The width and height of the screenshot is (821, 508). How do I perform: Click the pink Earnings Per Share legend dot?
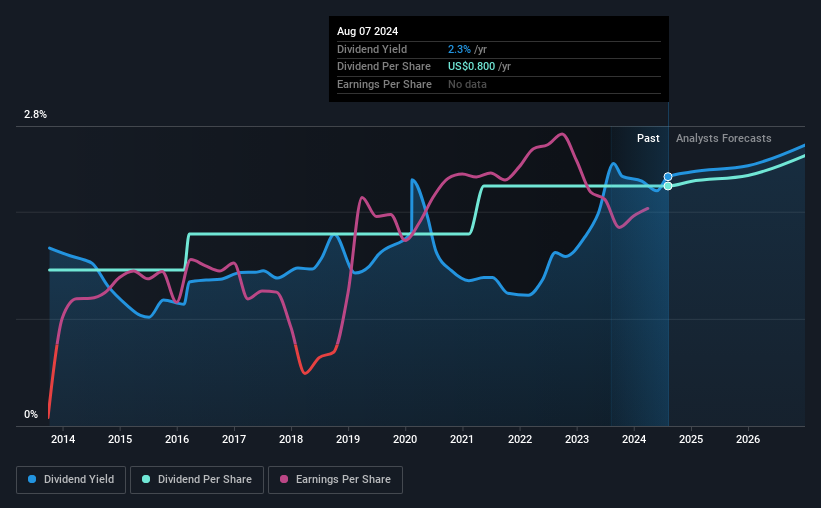click(x=284, y=479)
